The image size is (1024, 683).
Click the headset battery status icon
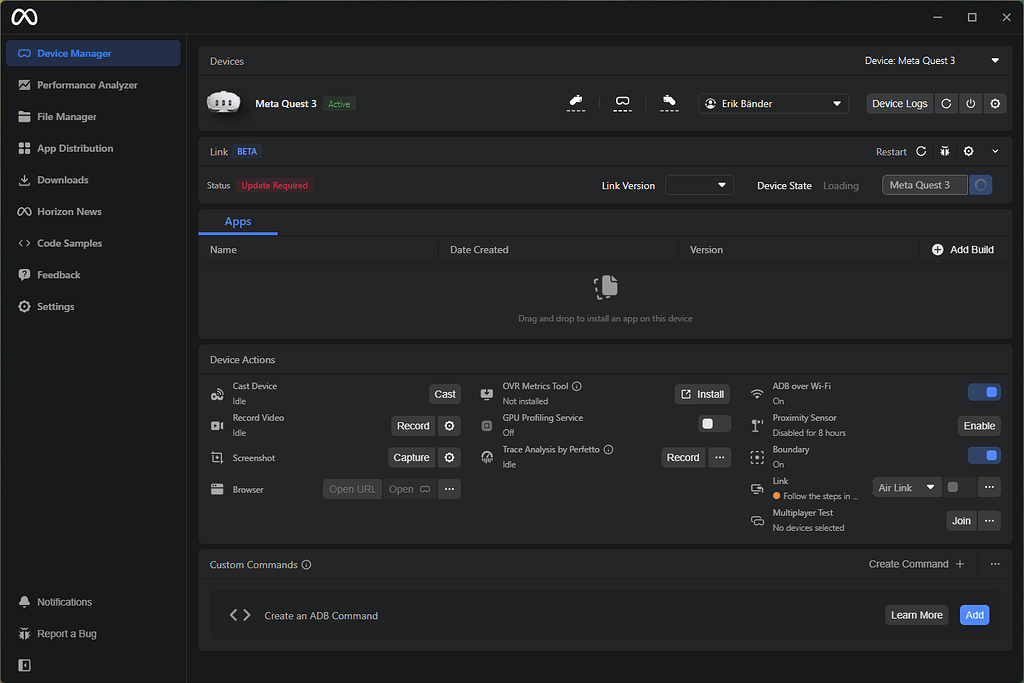622,103
